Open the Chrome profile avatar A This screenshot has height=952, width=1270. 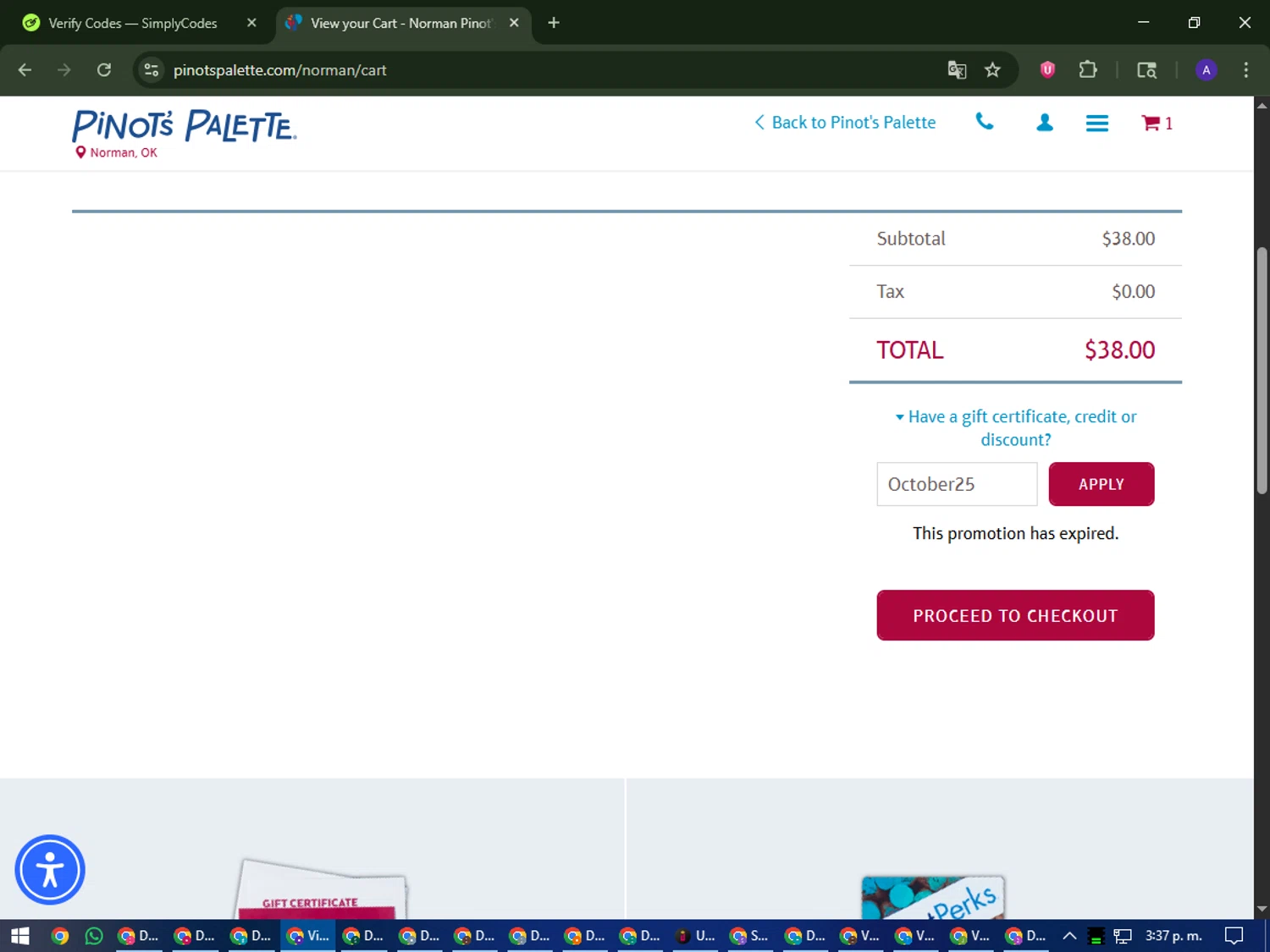click(1206, 70)
